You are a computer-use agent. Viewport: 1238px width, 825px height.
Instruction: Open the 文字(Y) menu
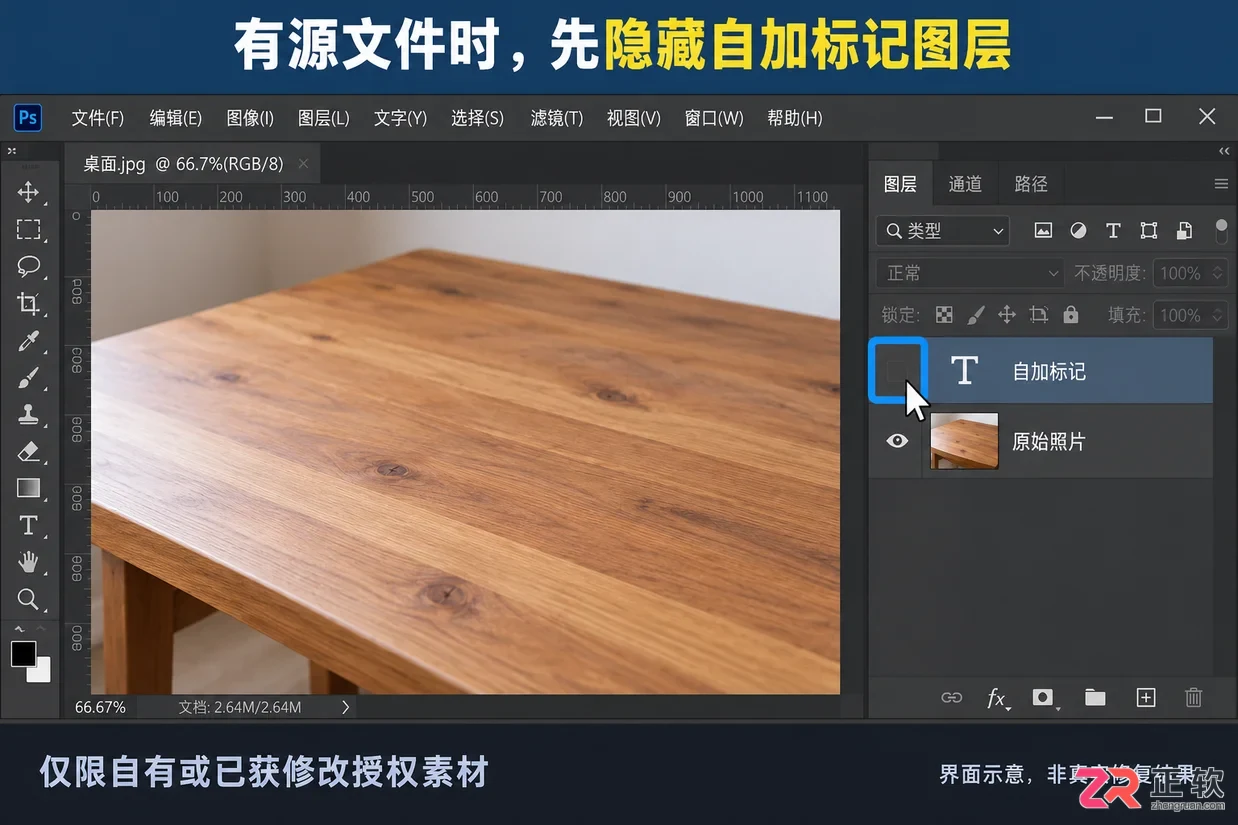coord(401,118)
